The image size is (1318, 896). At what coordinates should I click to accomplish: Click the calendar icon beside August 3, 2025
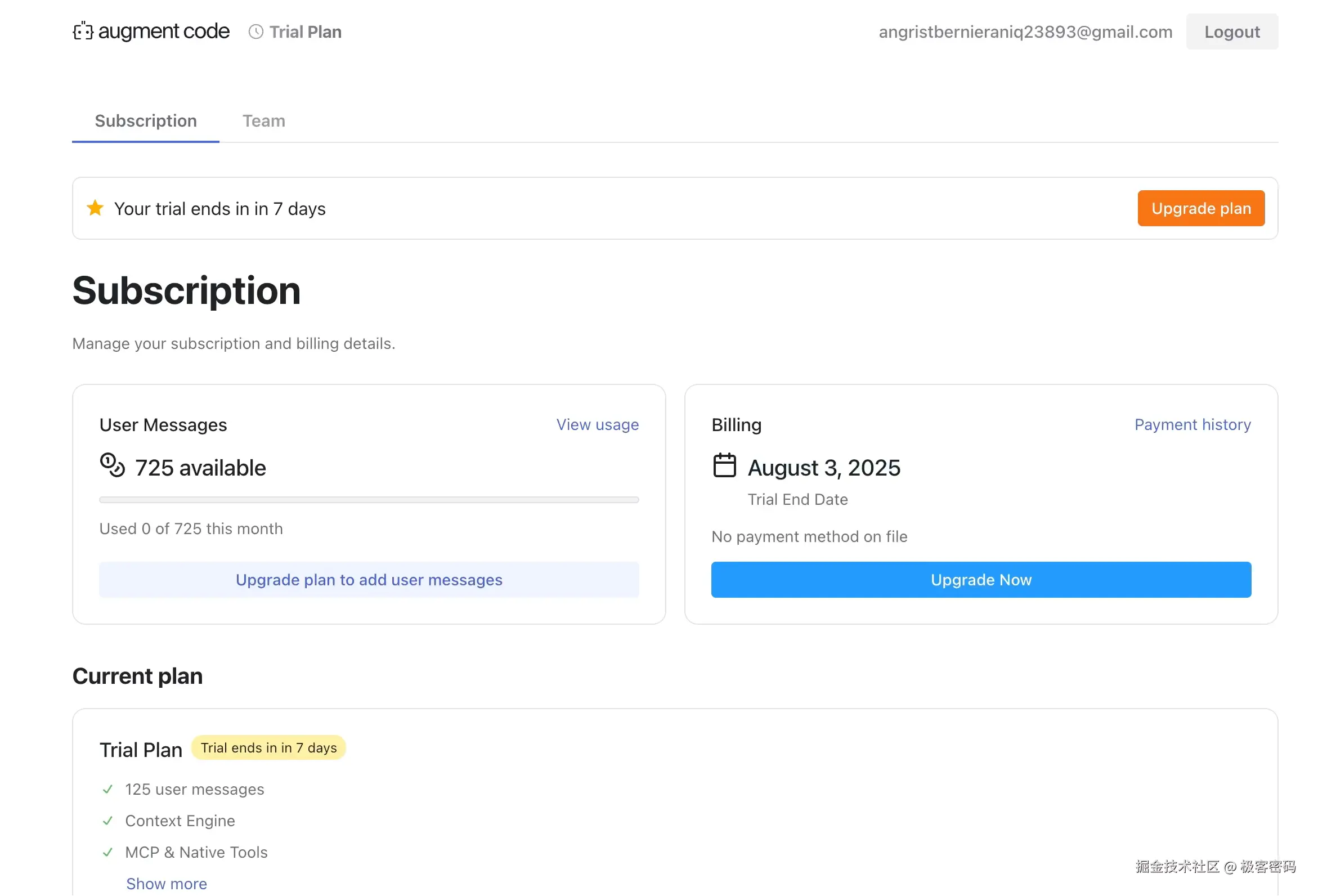(724, 465)
